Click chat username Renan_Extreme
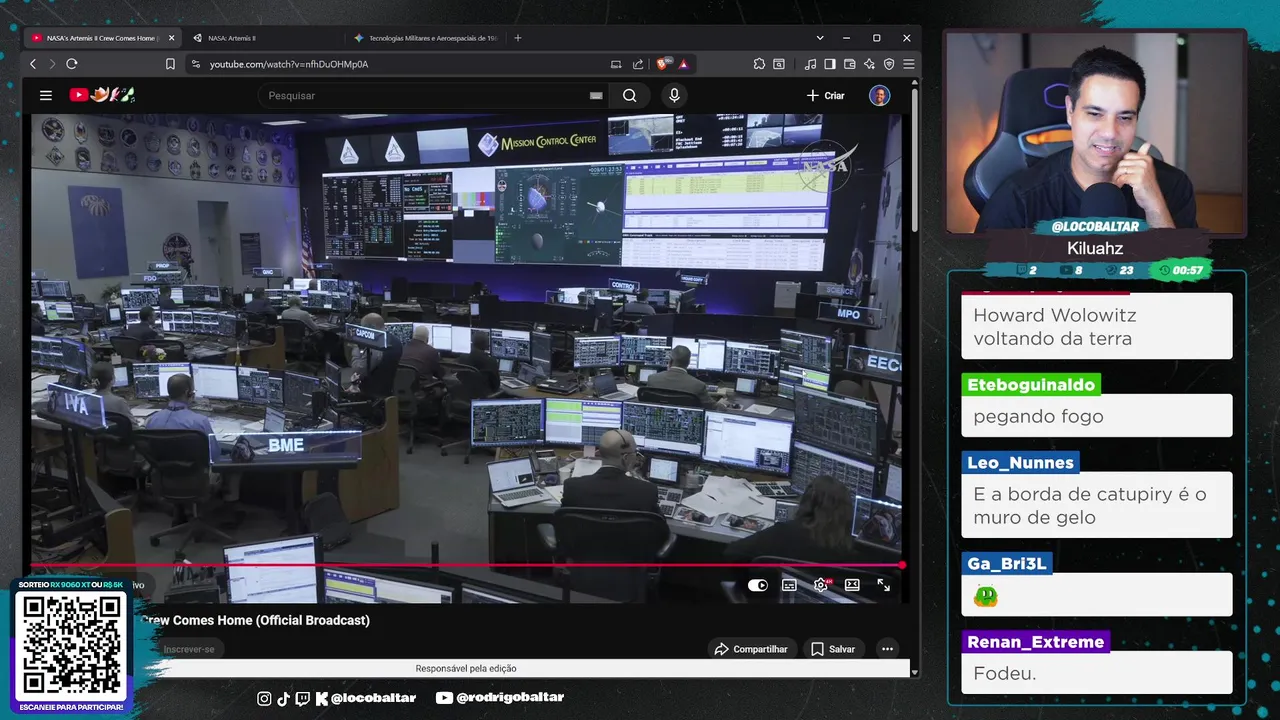This screenshot has width=1280, height=720. pos(1036,642)
